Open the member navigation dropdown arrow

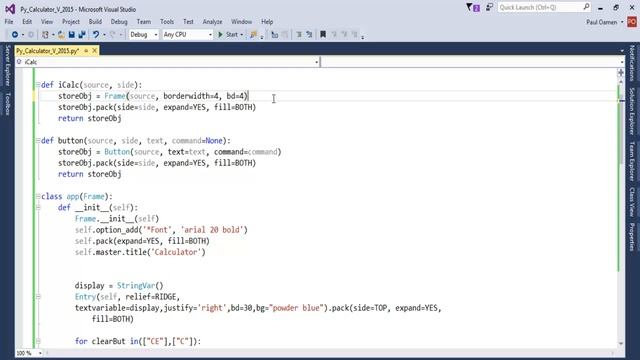click(622, 62)
